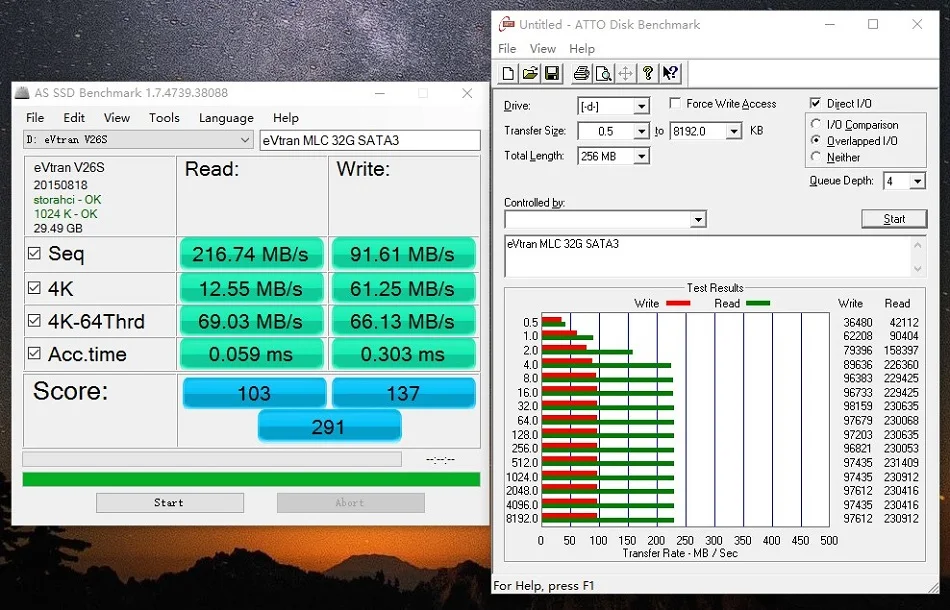
Task: Click the four-arrow move icon in ATTO toolbar
Action: point(625,74)
